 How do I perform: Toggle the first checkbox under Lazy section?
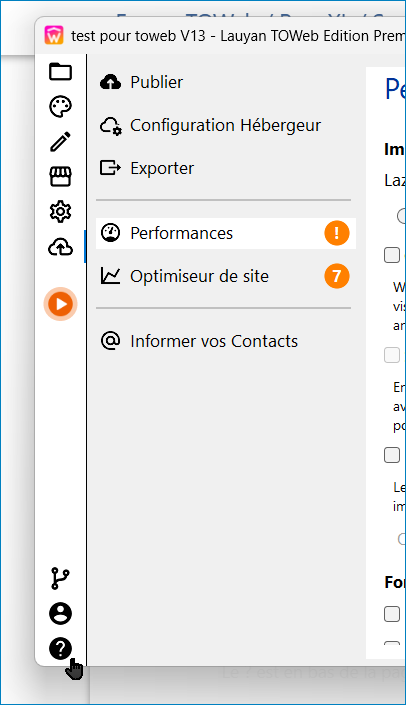392,255
